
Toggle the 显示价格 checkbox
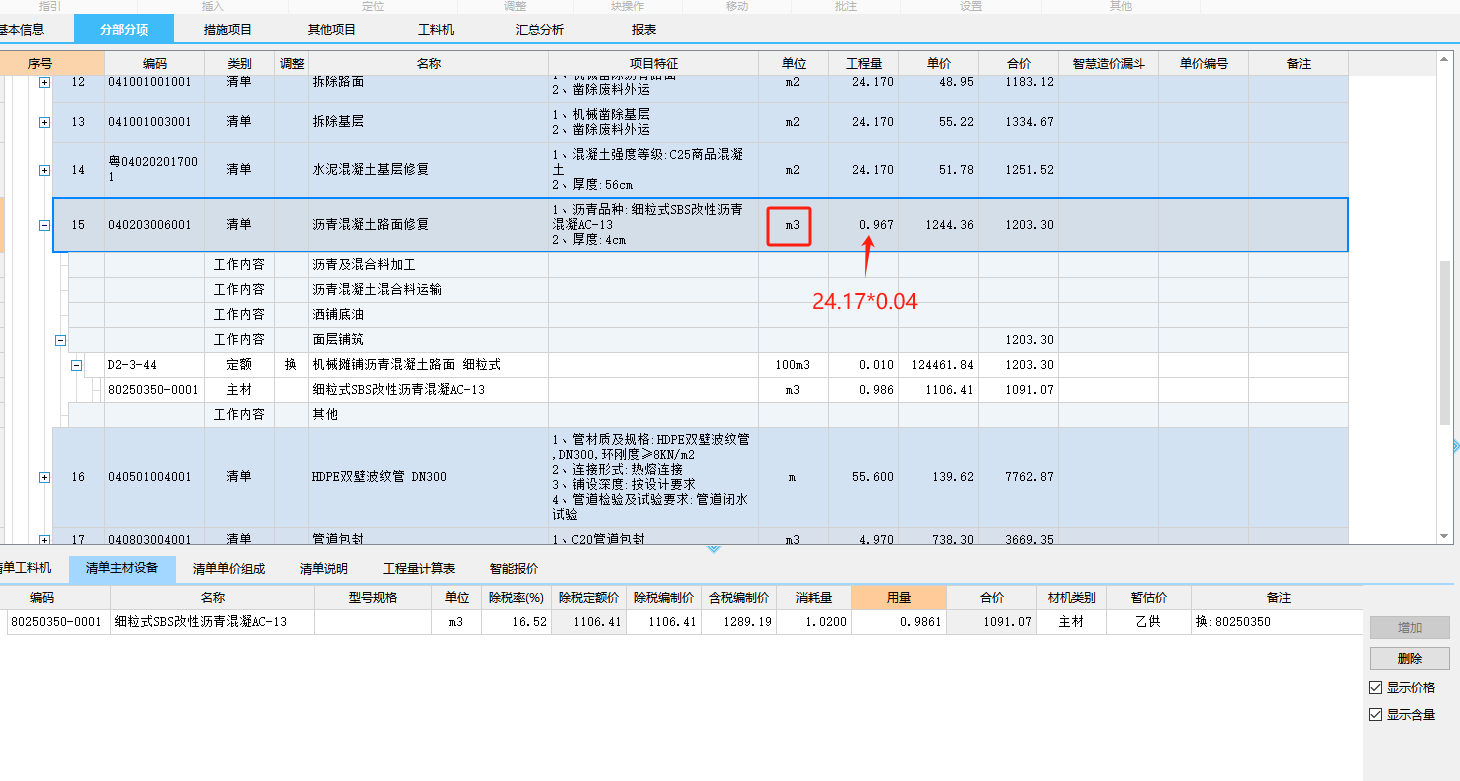(x=1376, y=688)
